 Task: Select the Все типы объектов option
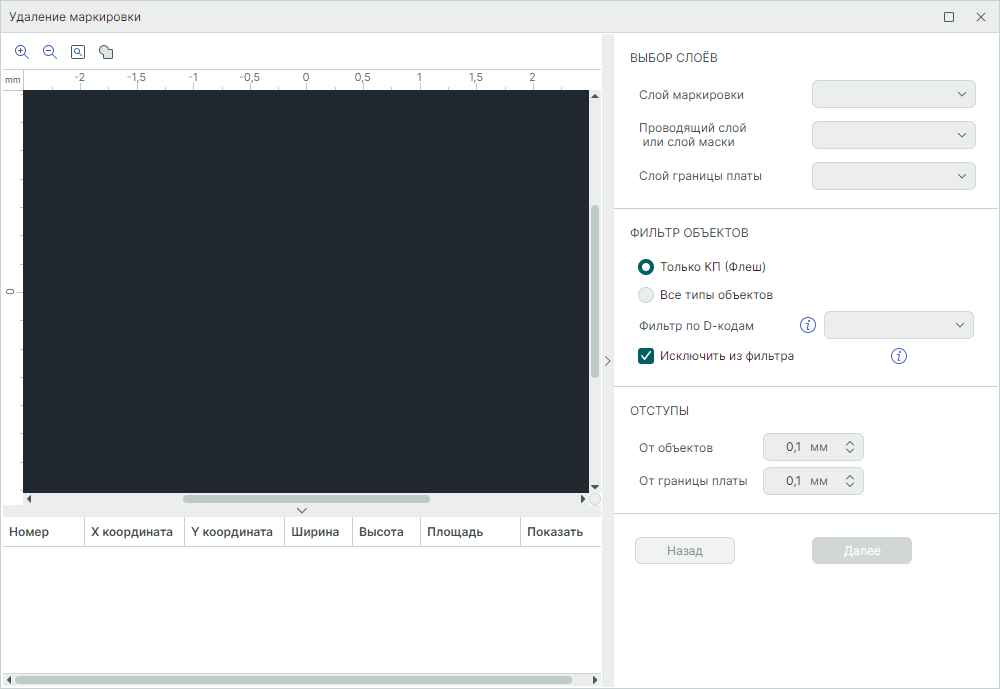tap(646, 295)
